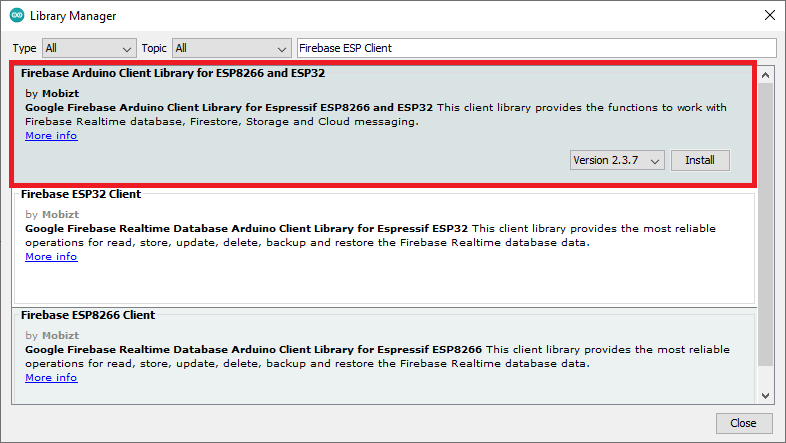Install the Firebase Arduino Client Library
The height and width of the screenshot is (443, 786).
[x=700, y=160]
